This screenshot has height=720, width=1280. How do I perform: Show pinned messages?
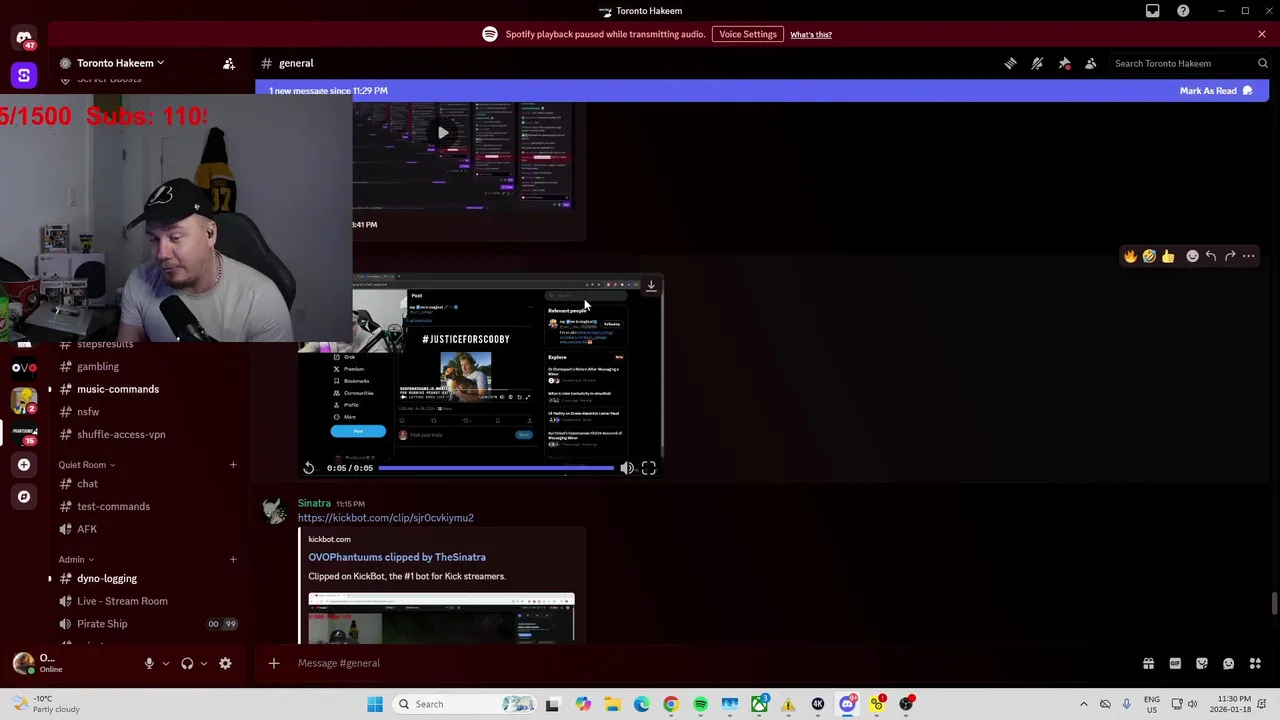(1064, 63)
